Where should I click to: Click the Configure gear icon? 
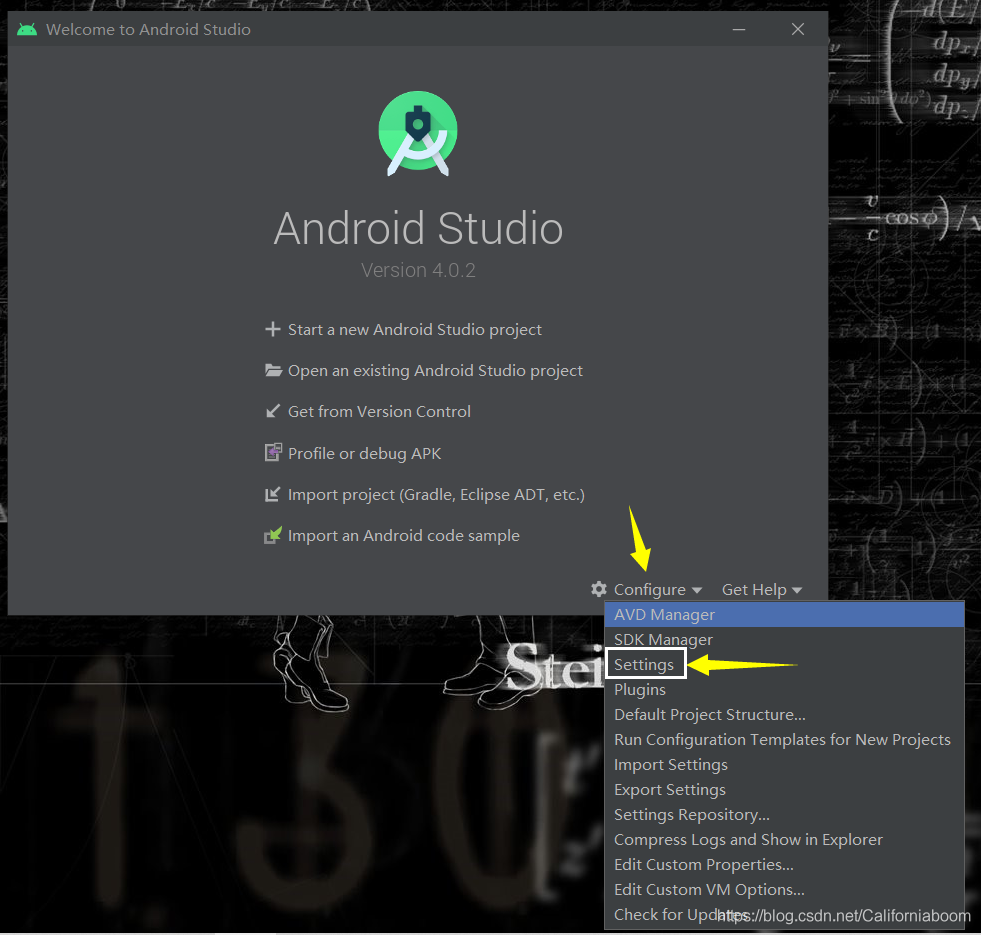(599, 589)
